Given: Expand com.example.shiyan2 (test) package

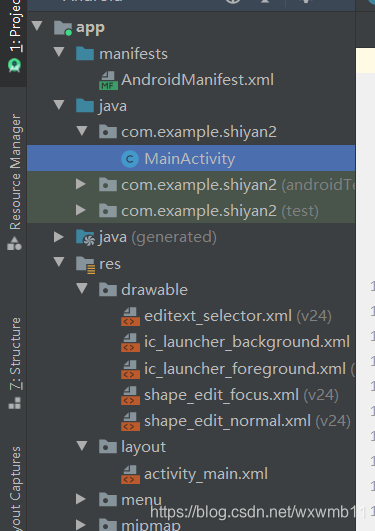Looking at the screenshot, I should pos(81,210).
